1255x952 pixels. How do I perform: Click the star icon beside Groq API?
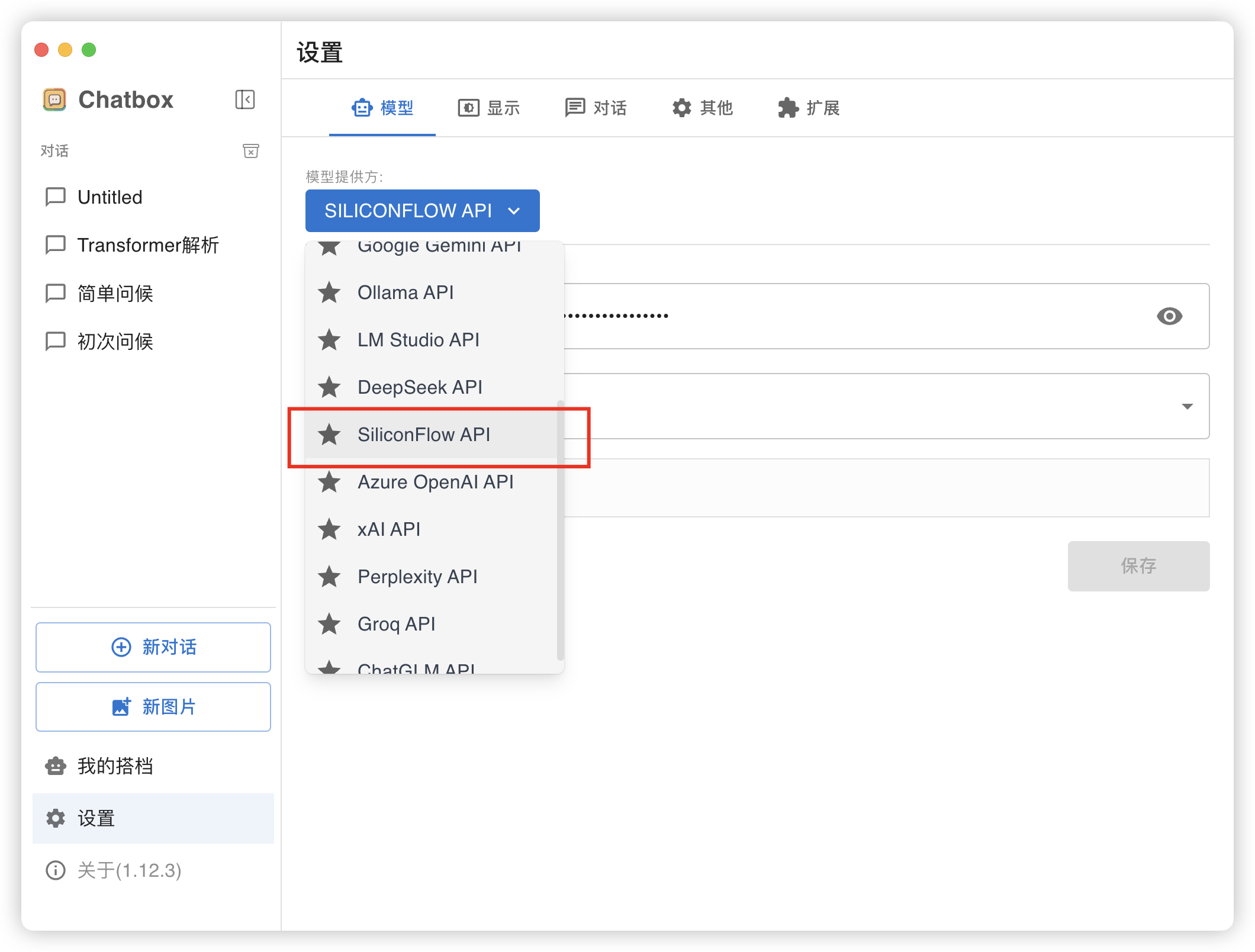(x=329, y=624)
